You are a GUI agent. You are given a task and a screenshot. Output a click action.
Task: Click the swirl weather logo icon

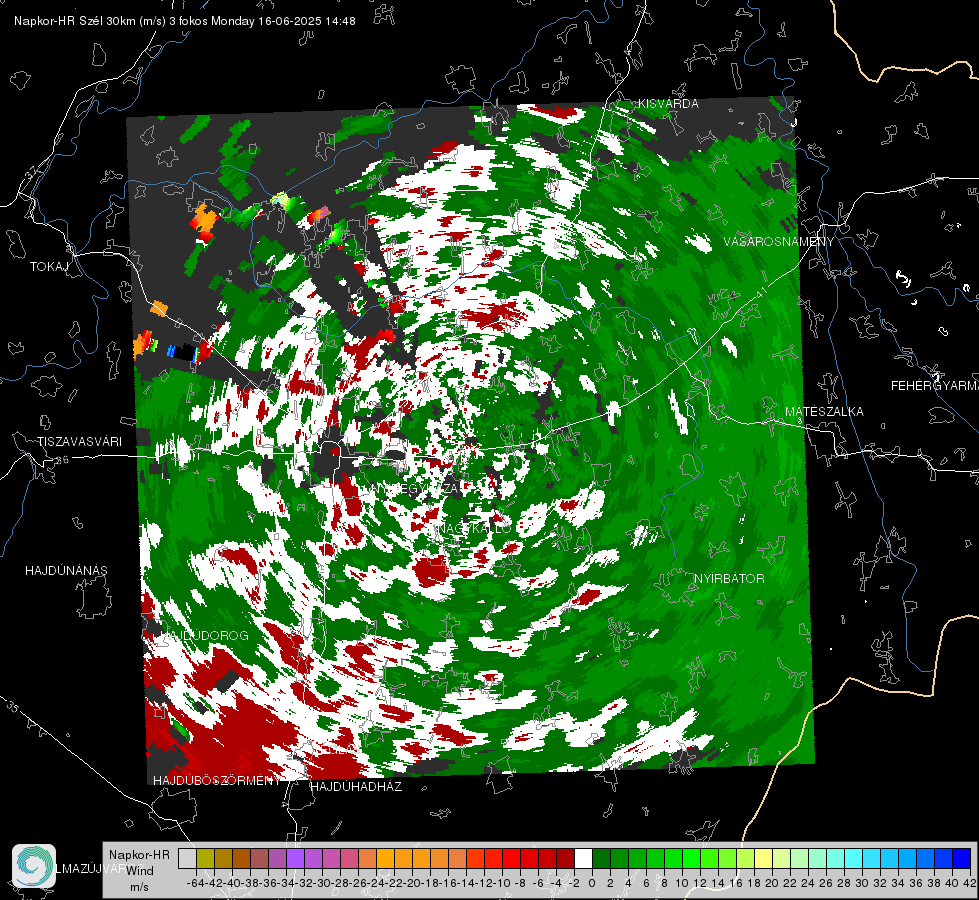click(34, 866)
